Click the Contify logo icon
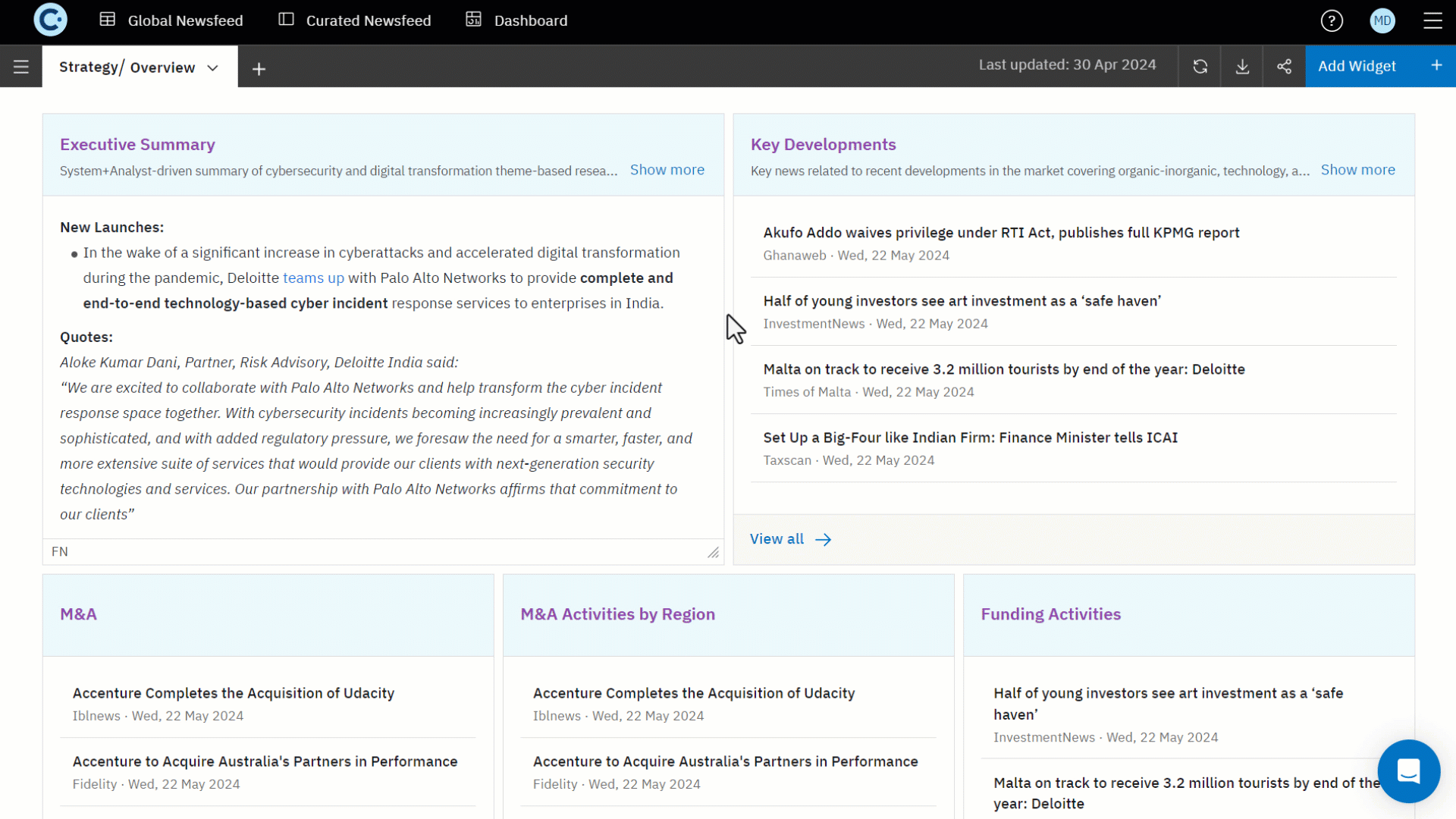The height and width of the screenshot is (819, 1456). tap(50, 20)
